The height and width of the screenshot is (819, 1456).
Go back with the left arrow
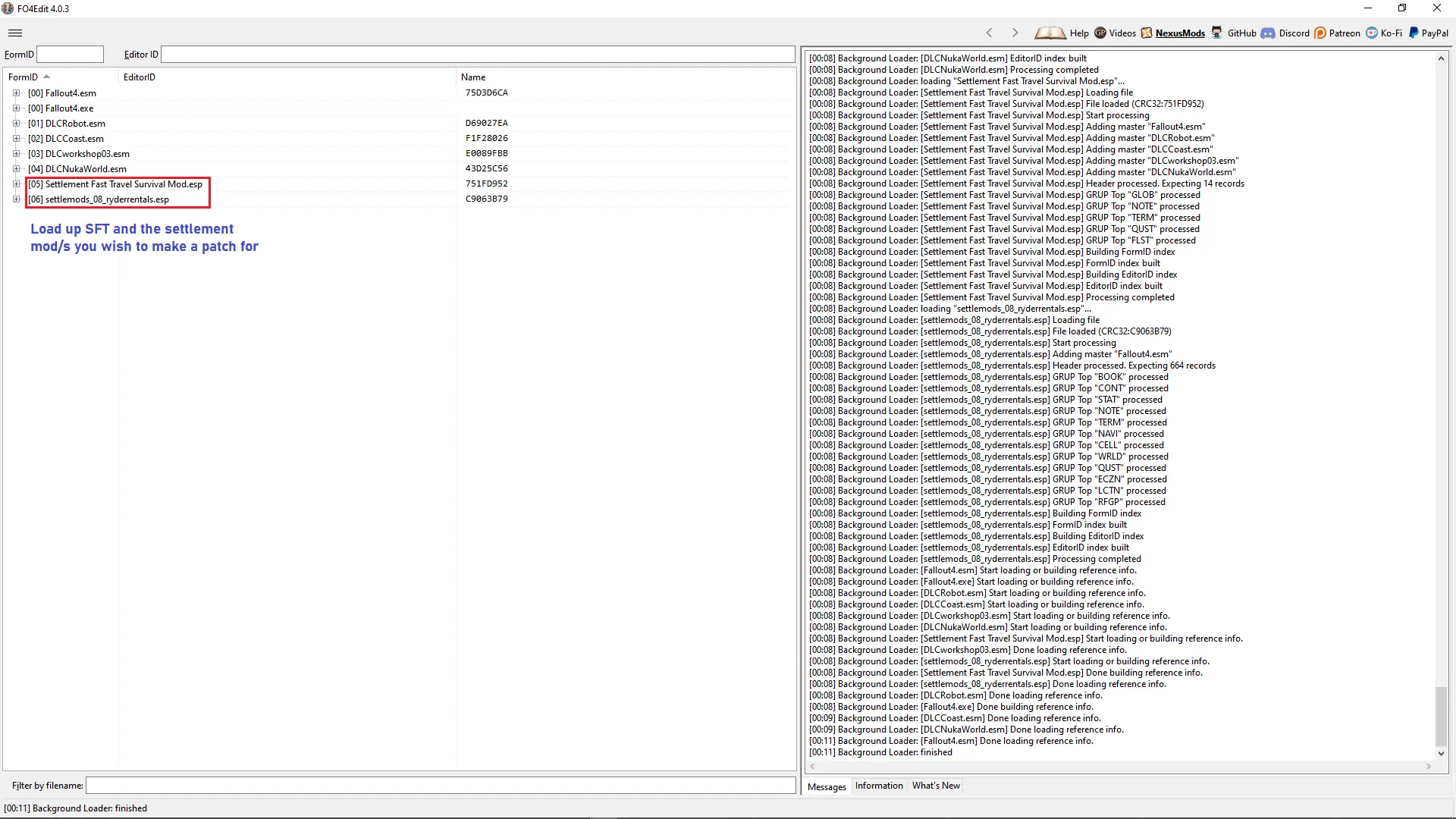989,33
